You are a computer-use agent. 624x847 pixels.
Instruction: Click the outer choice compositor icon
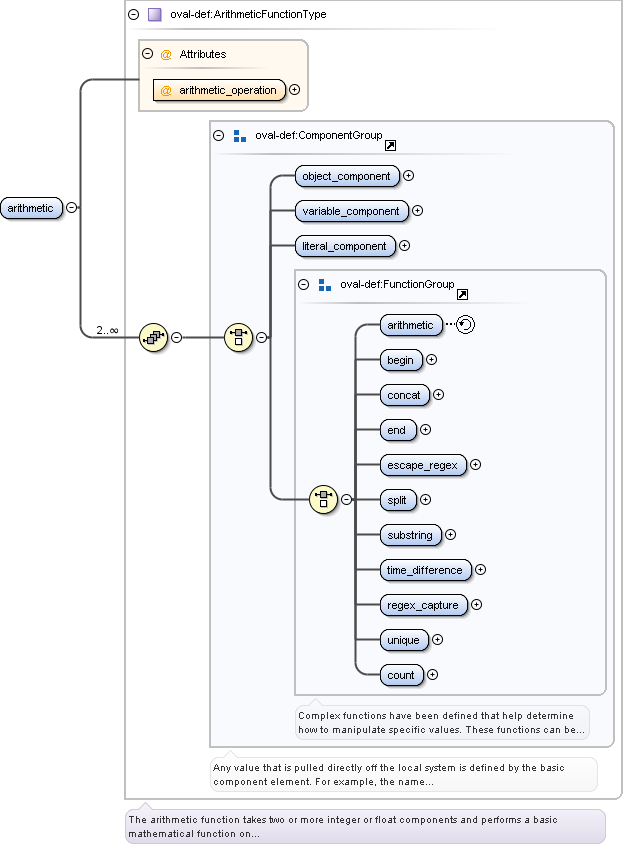coord(238,337)
